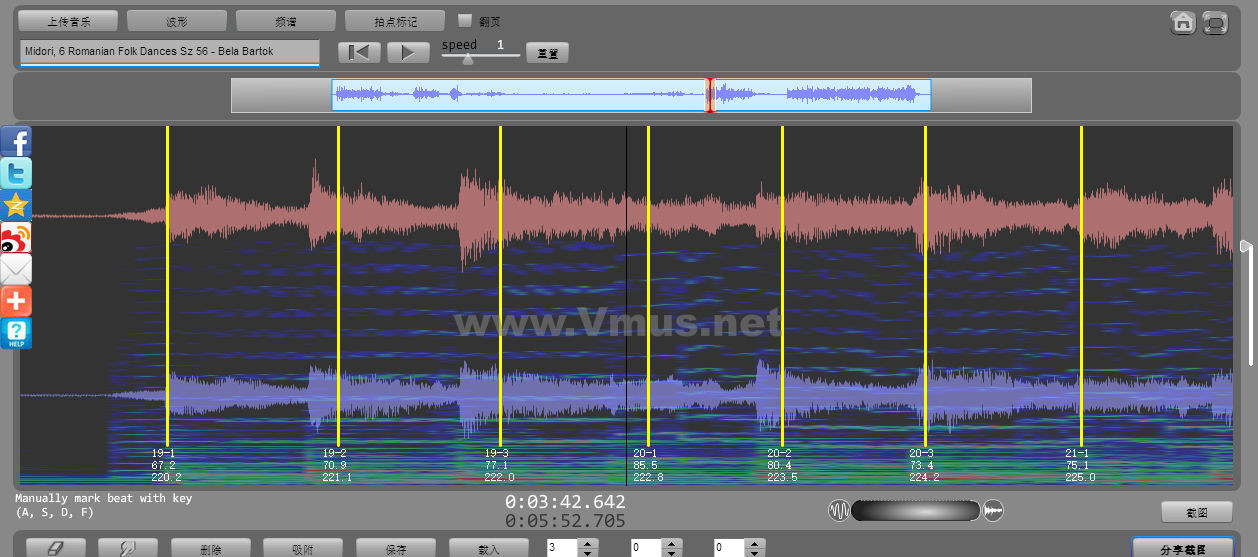Image resolution: width=1258 pixels, height=557 pixels.
Task: Open the email share envelope icon
Action: 16,269
